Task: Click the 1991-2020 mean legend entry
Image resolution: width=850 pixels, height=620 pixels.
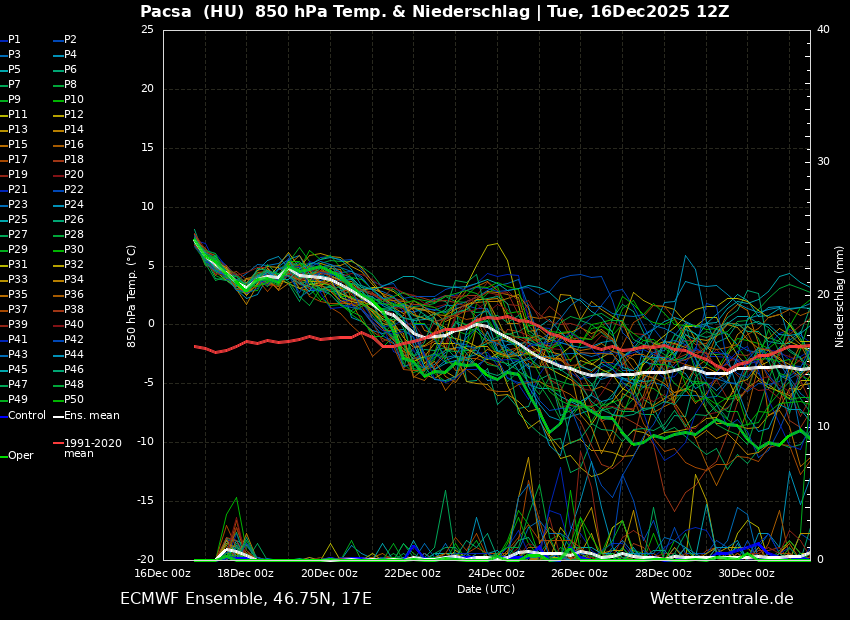Action: tap(92, 448)
